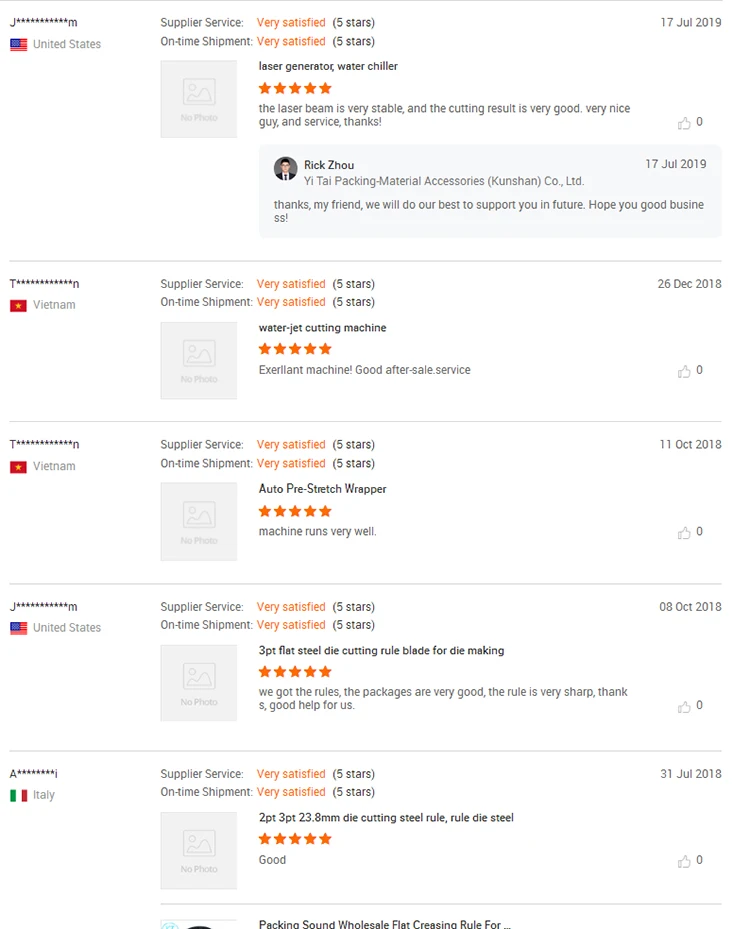This screenshot has width=750, height=929.
Task: Click Yi Tai Packing-Material Accessories company name
Action: [444, 182]
